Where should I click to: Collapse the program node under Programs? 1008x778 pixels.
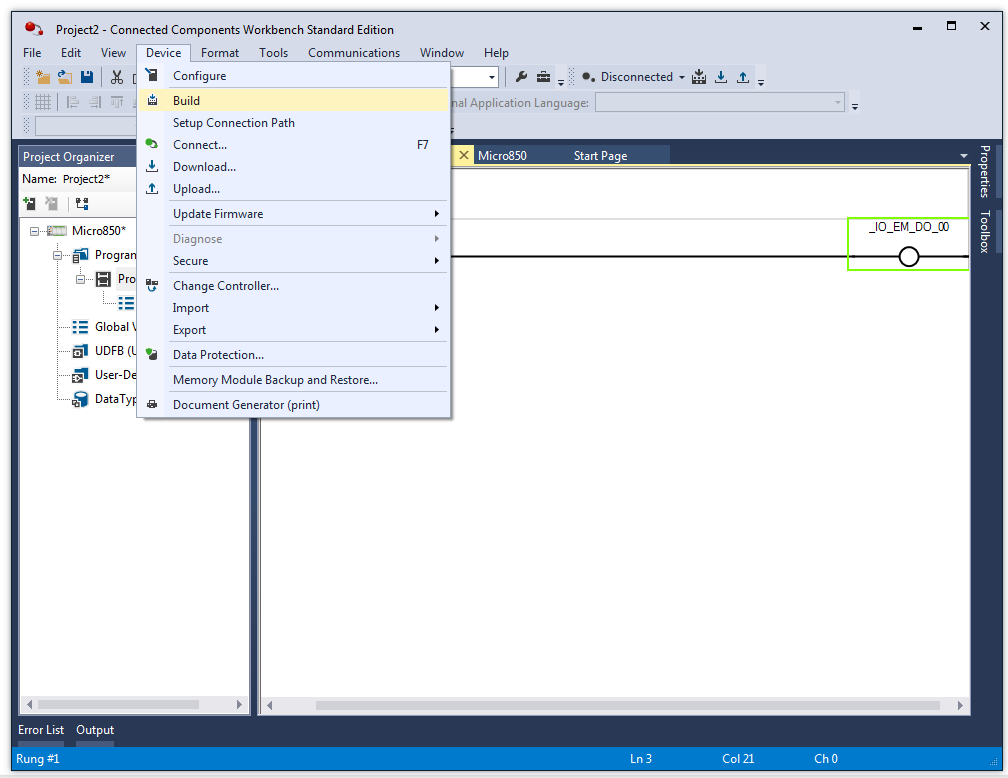click(80, 279)
